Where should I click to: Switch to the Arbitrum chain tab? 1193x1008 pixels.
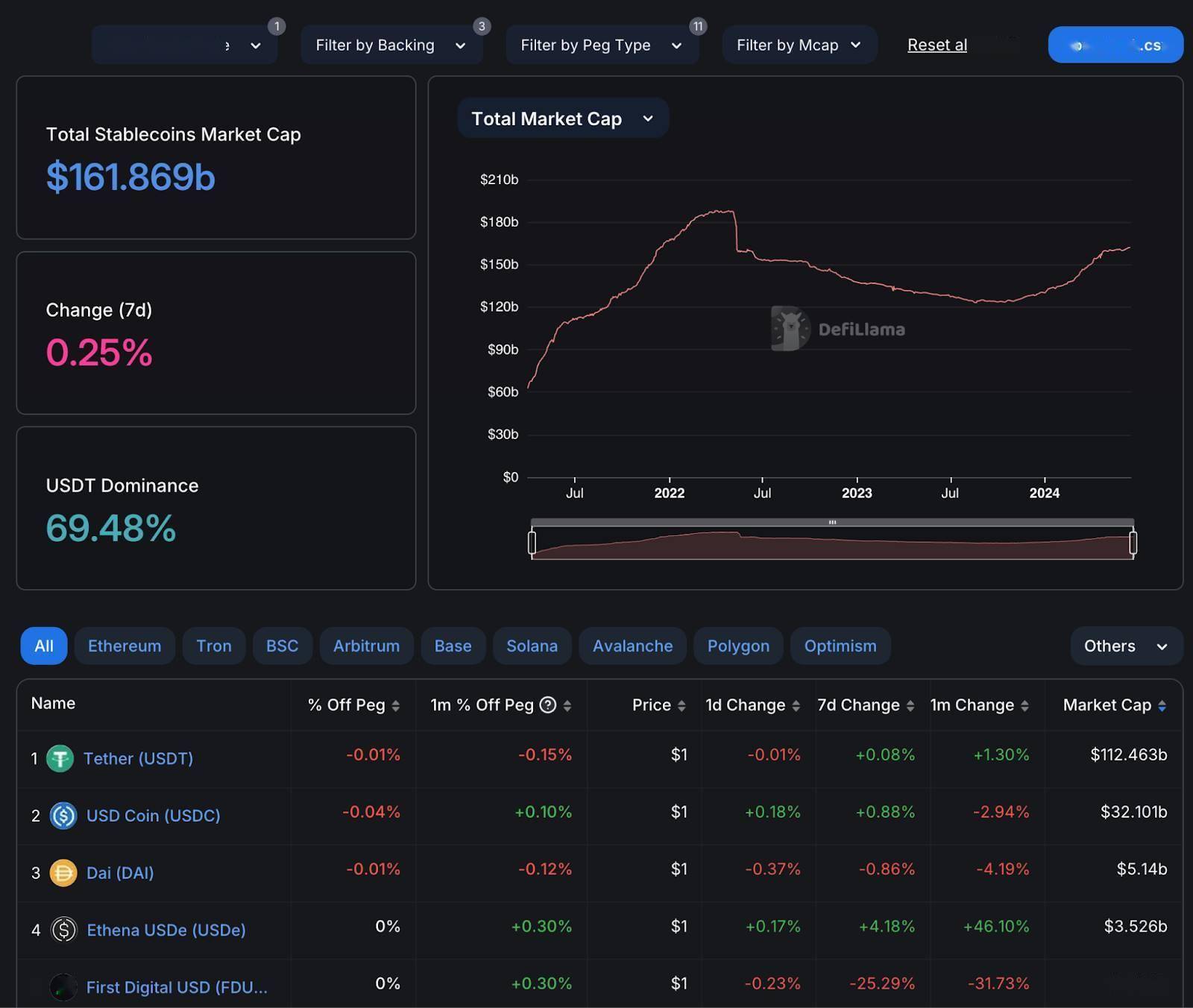(x=367, y=646)
